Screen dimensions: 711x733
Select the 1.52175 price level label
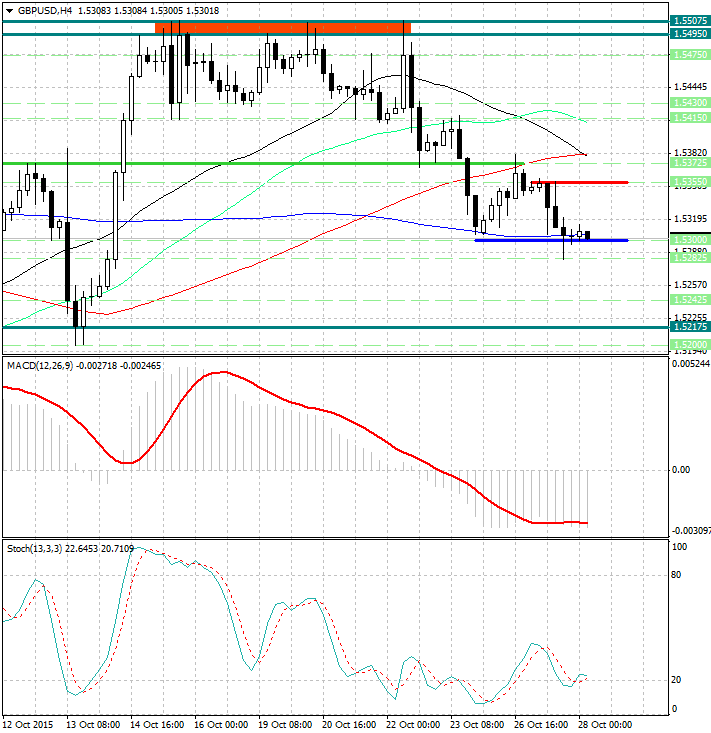[690, 327]
